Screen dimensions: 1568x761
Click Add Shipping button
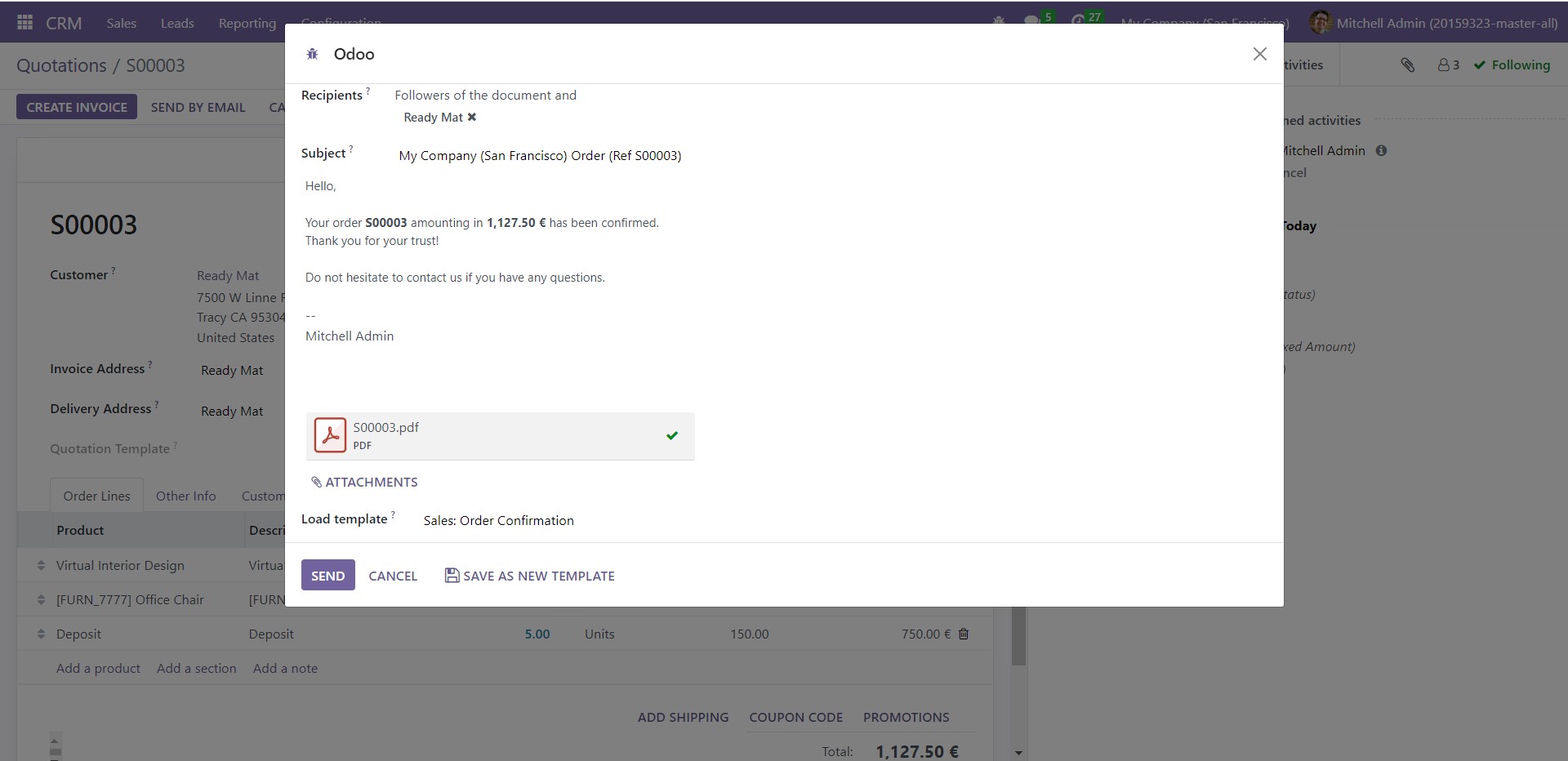pyautogui.click(x=683, y=717)
